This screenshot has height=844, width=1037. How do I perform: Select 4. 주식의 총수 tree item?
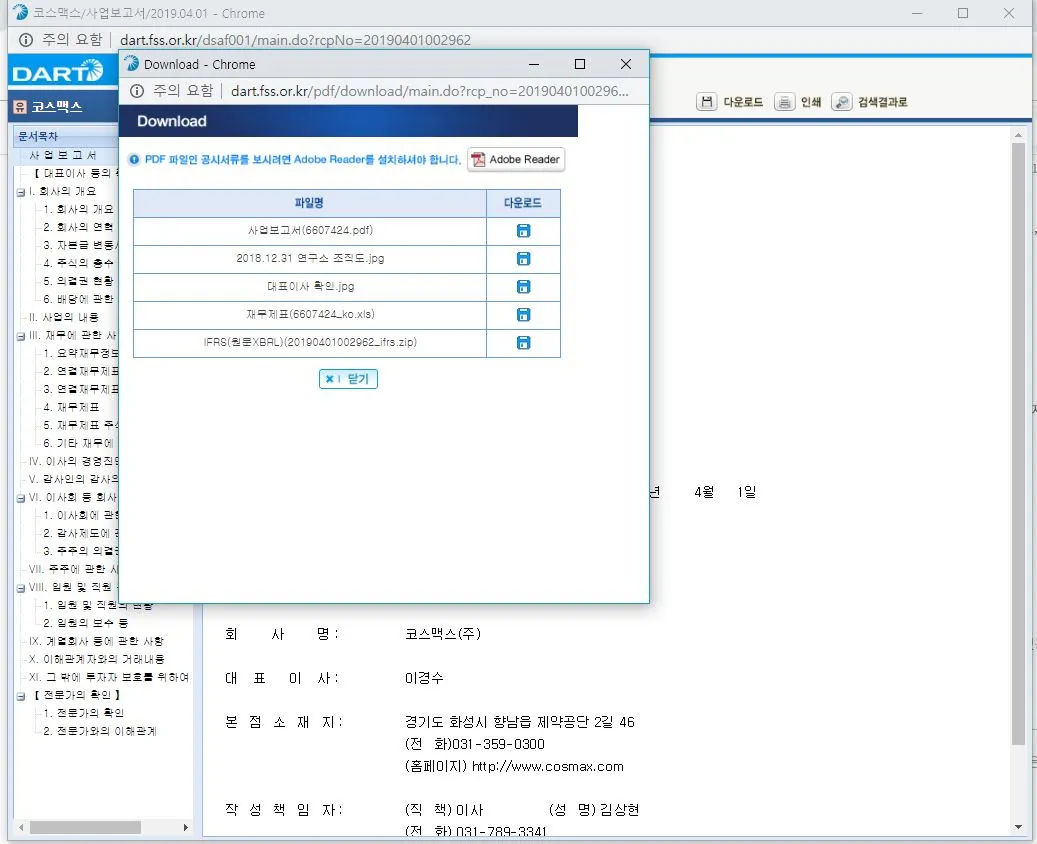click(x=78, y=263)
